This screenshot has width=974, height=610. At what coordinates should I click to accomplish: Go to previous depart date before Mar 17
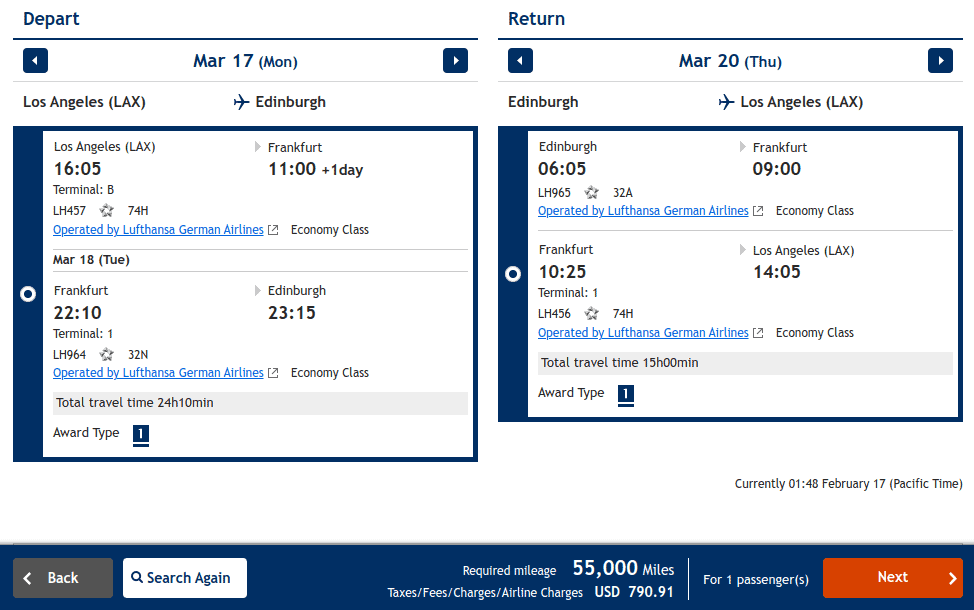[35, 60]
